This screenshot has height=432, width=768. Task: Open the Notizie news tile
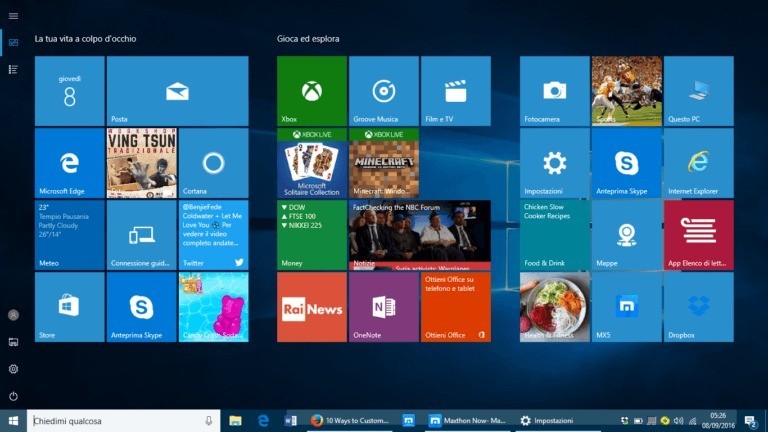pyautogui.click(x=420, y=235)
